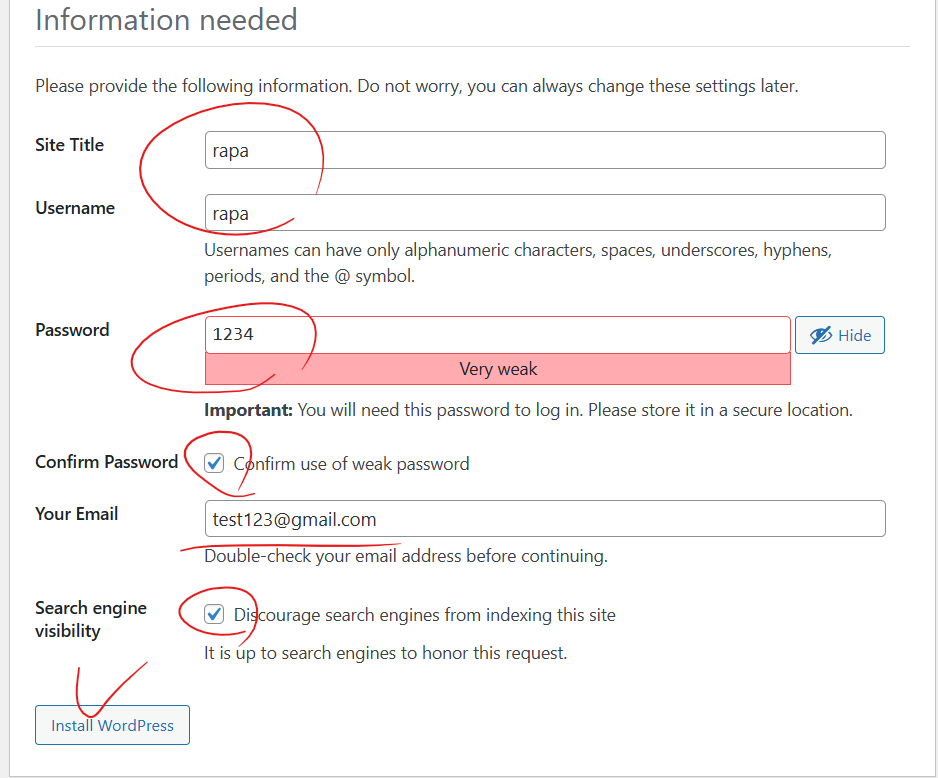Click the Site Title label

point(69,145)
